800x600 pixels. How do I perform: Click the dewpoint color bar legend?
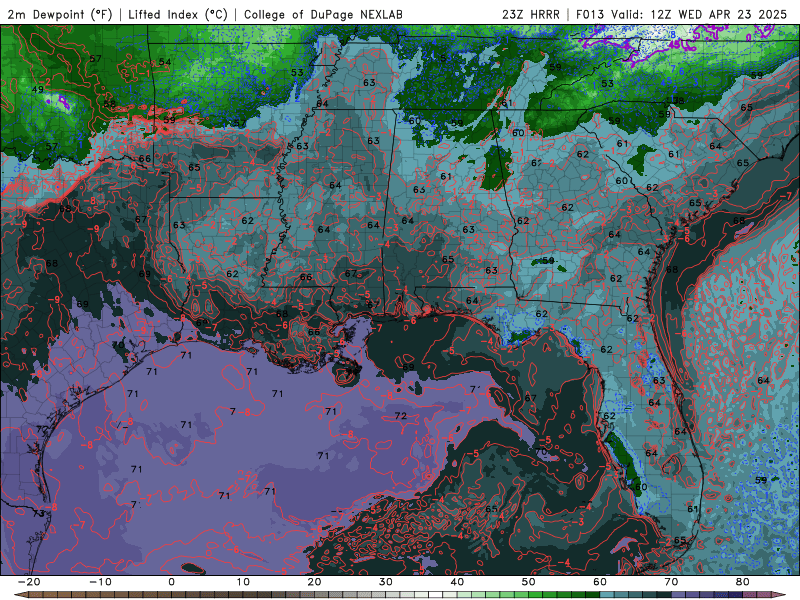[400, 595]
